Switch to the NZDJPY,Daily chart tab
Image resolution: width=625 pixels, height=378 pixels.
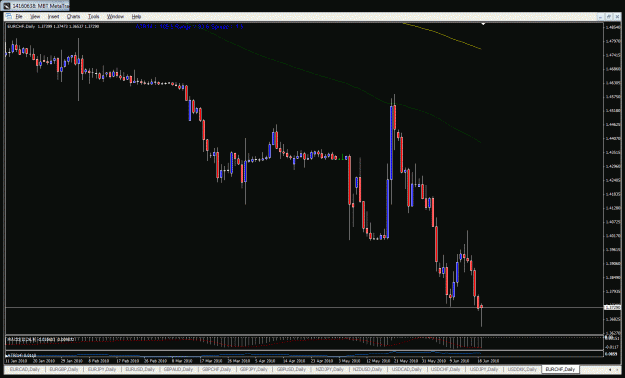(330, 369)
